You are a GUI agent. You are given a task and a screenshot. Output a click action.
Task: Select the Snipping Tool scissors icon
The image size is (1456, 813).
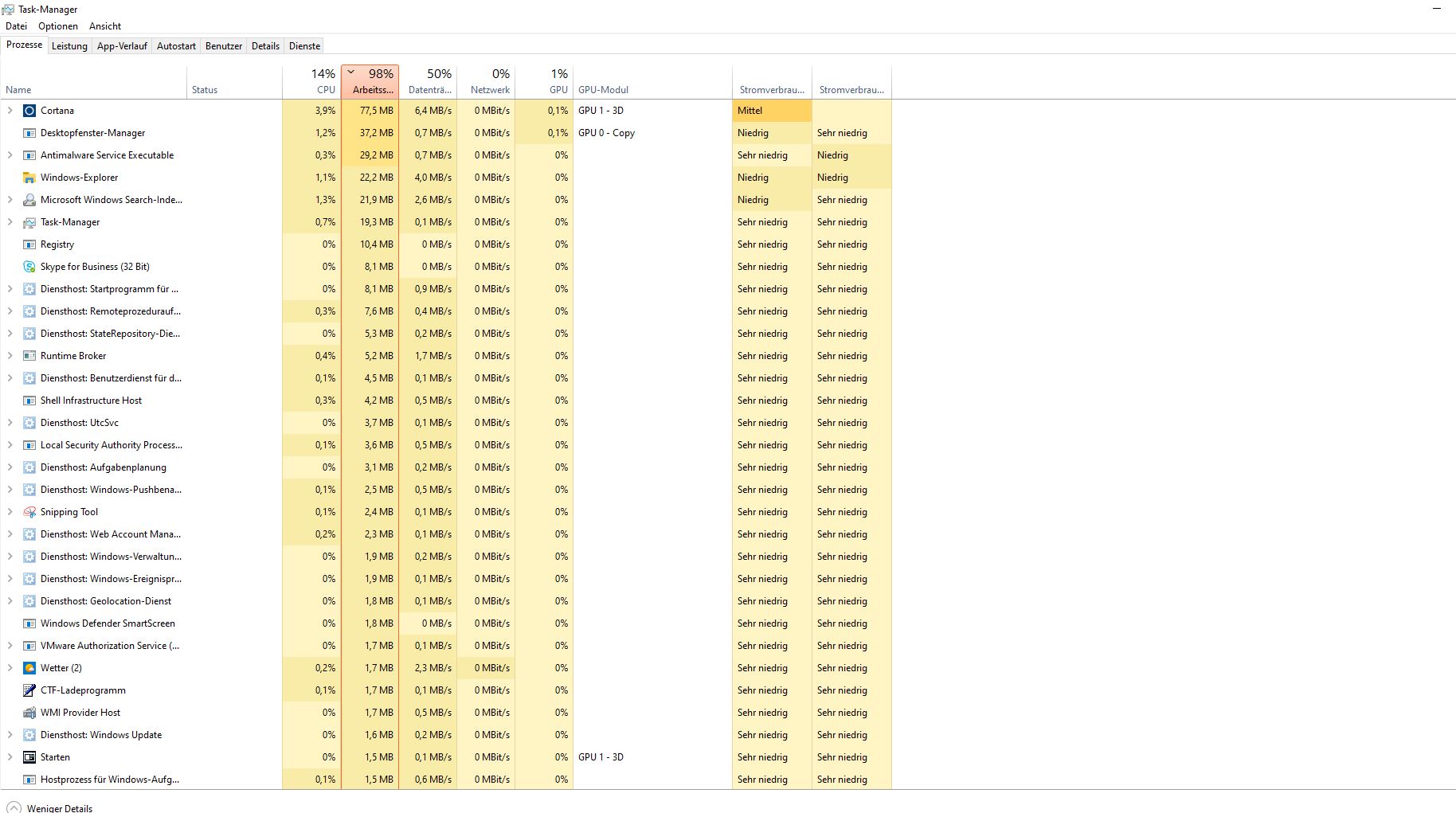(29, 512)
